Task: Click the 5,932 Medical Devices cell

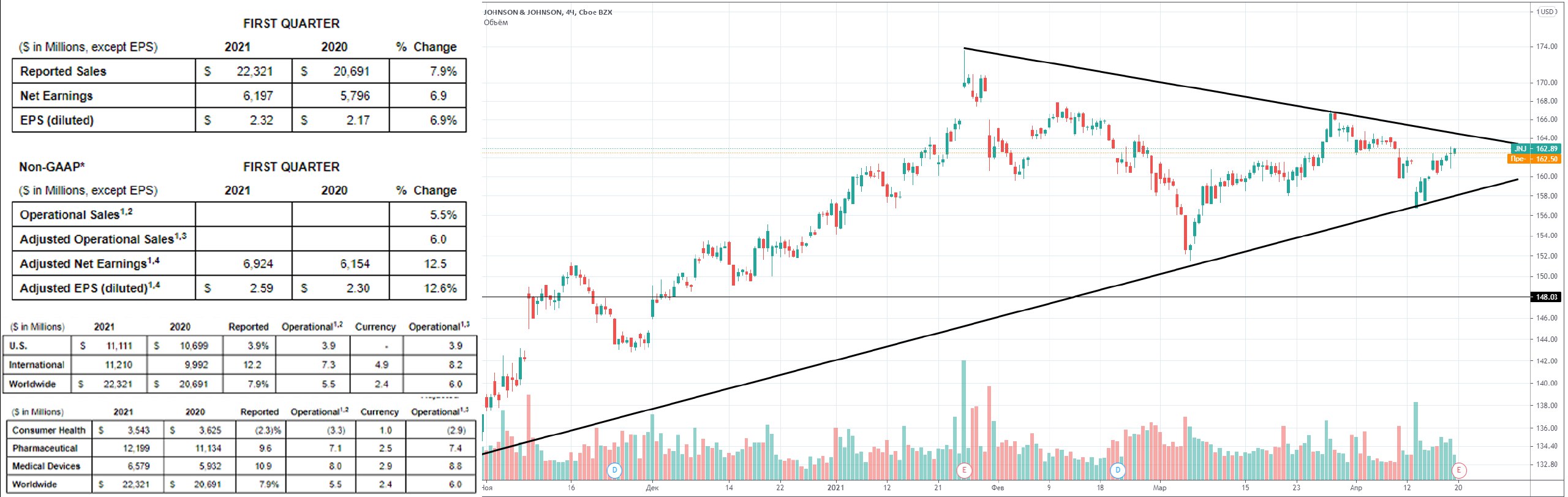Action: point(210,466)
